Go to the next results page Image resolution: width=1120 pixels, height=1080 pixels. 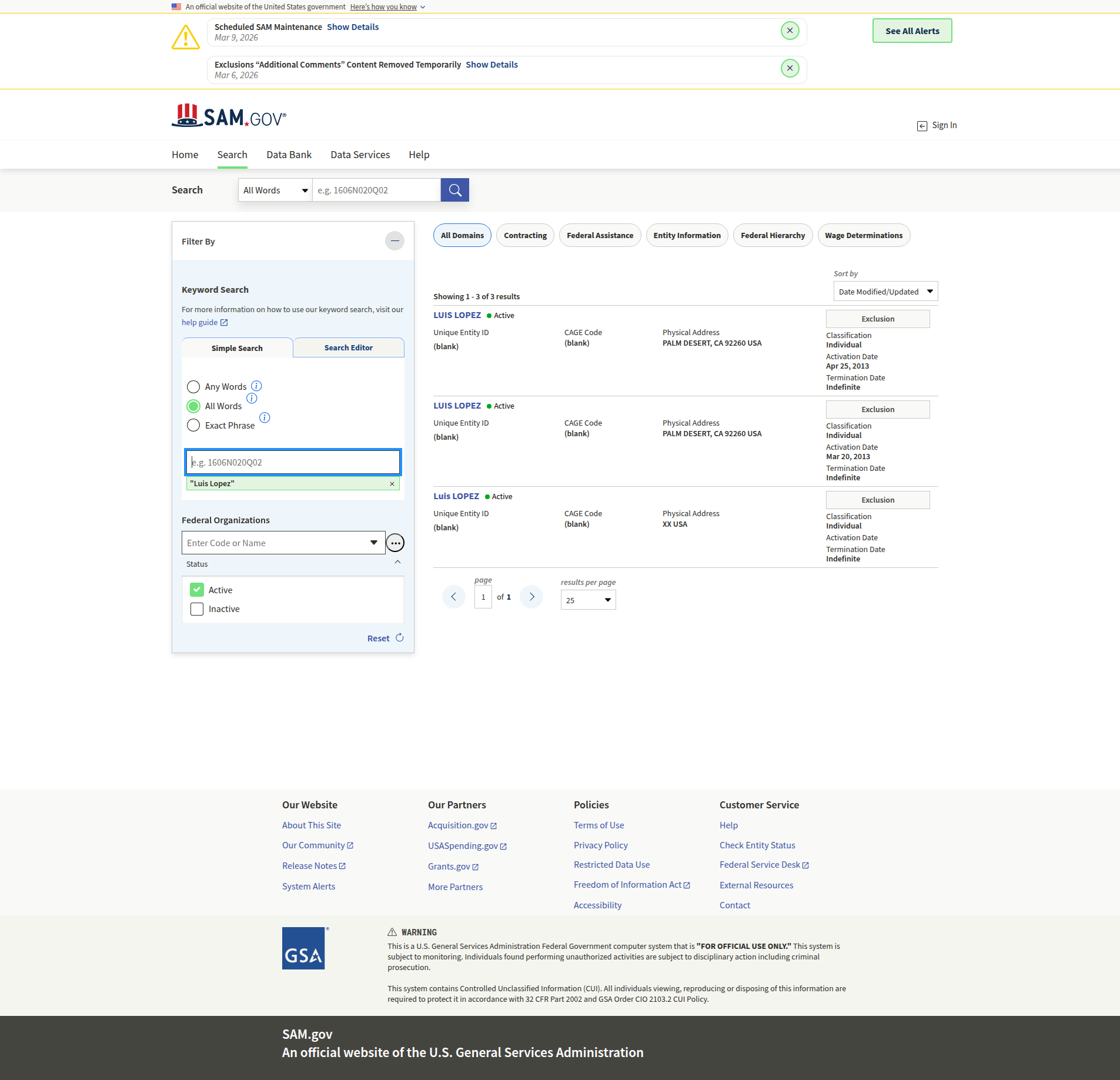531,597
